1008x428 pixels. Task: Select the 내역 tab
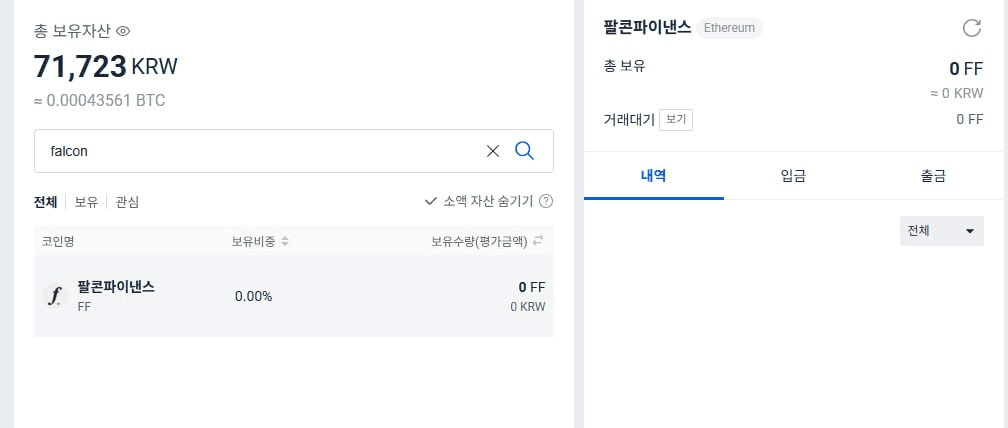click(654, 176)
